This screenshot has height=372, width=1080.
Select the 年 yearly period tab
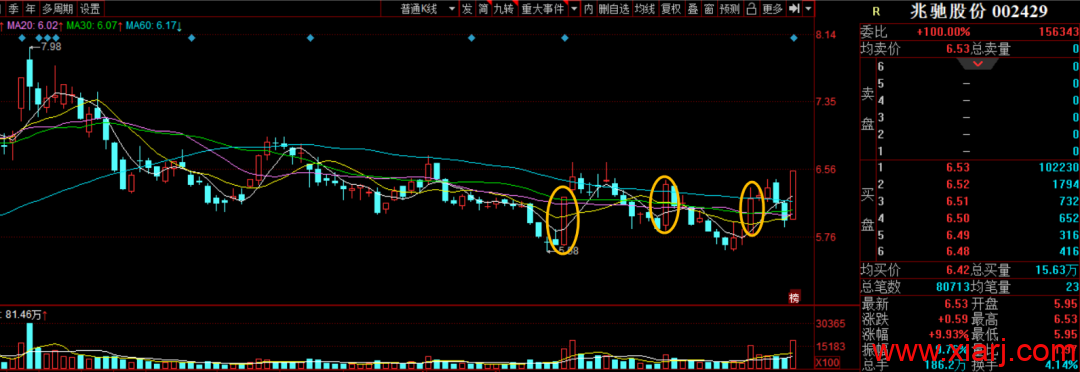click(x=30, y=9)
